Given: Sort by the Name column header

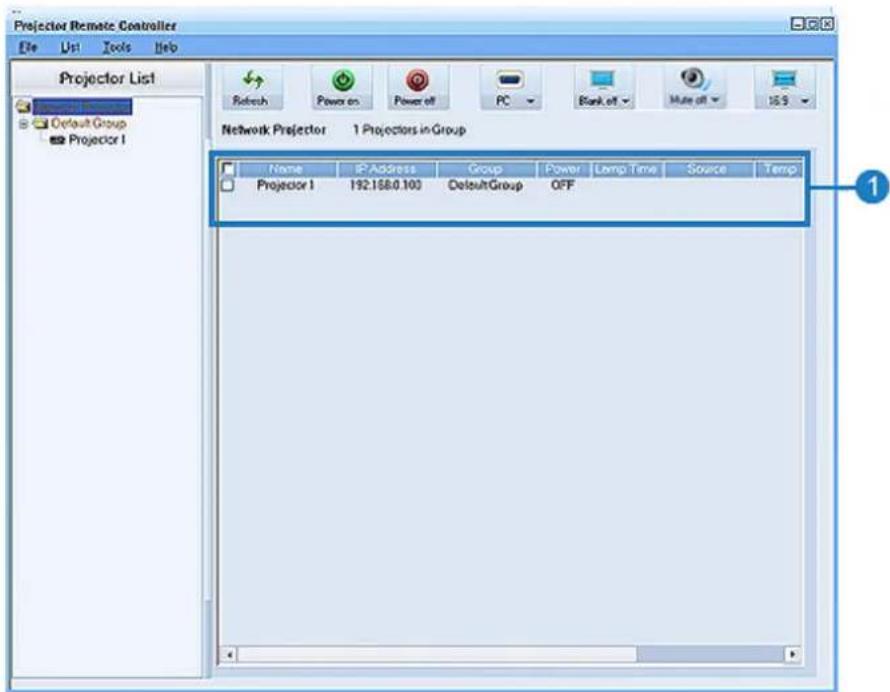Looking at the screenshot, I should [287, 169].
